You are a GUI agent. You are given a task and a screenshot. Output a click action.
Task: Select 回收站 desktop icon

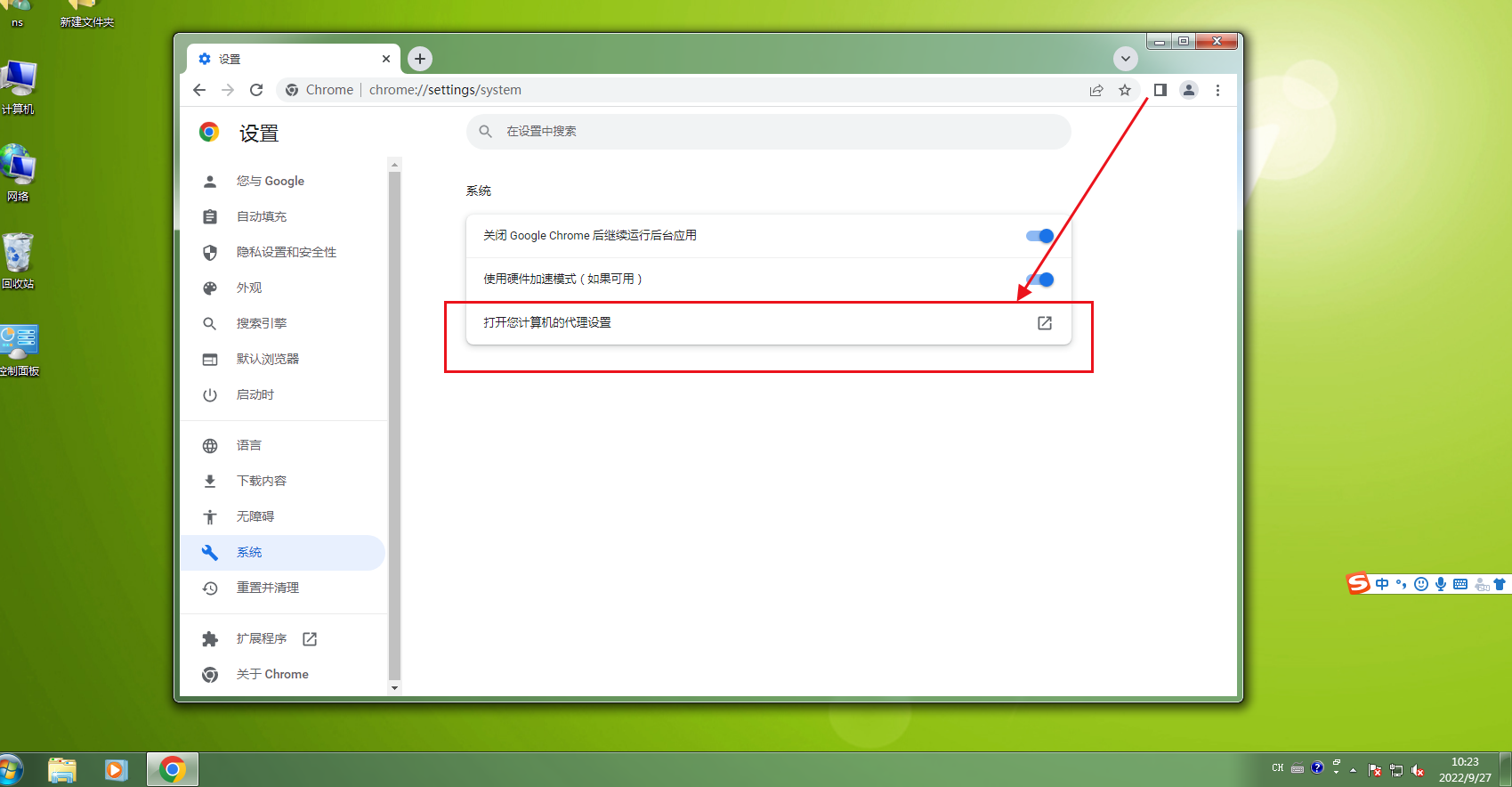18,261
